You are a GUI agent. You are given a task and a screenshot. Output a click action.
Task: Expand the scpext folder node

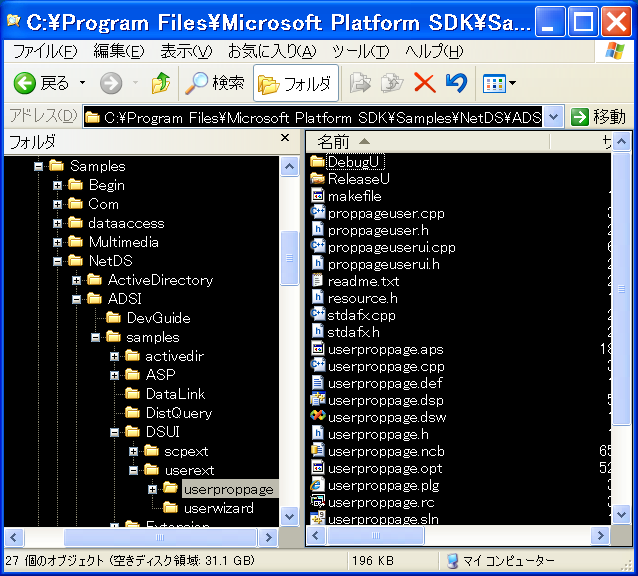133,452
